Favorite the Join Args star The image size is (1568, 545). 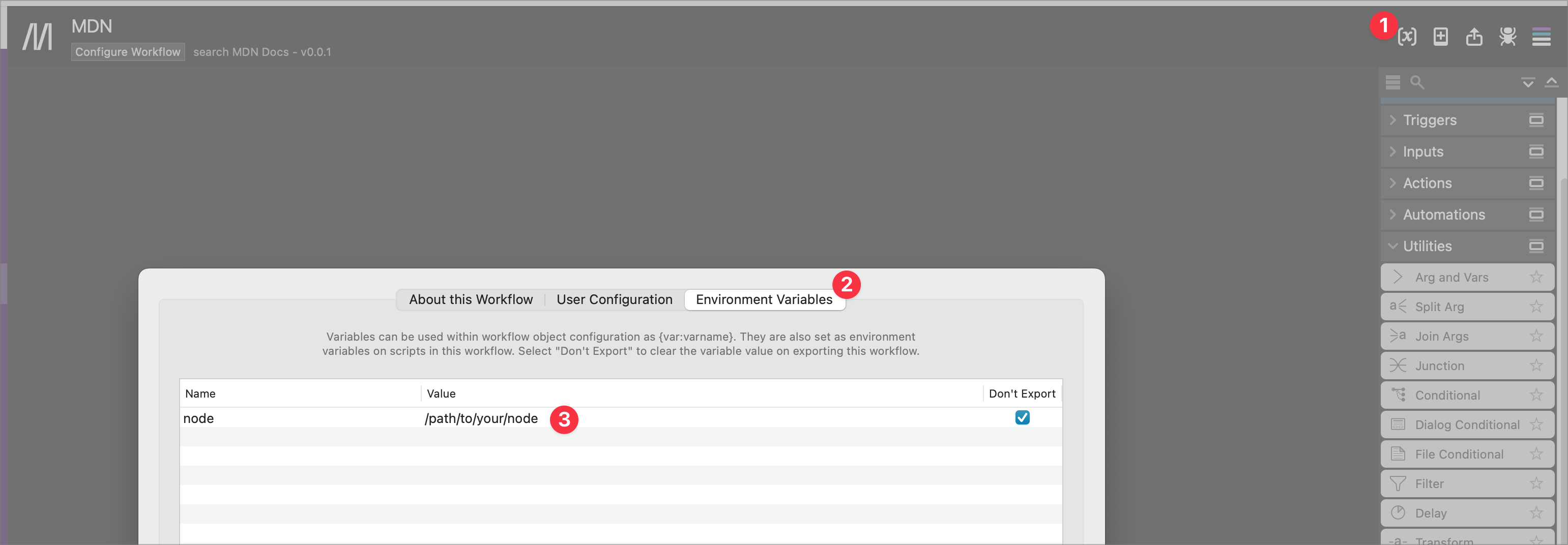coord(1536,337)
